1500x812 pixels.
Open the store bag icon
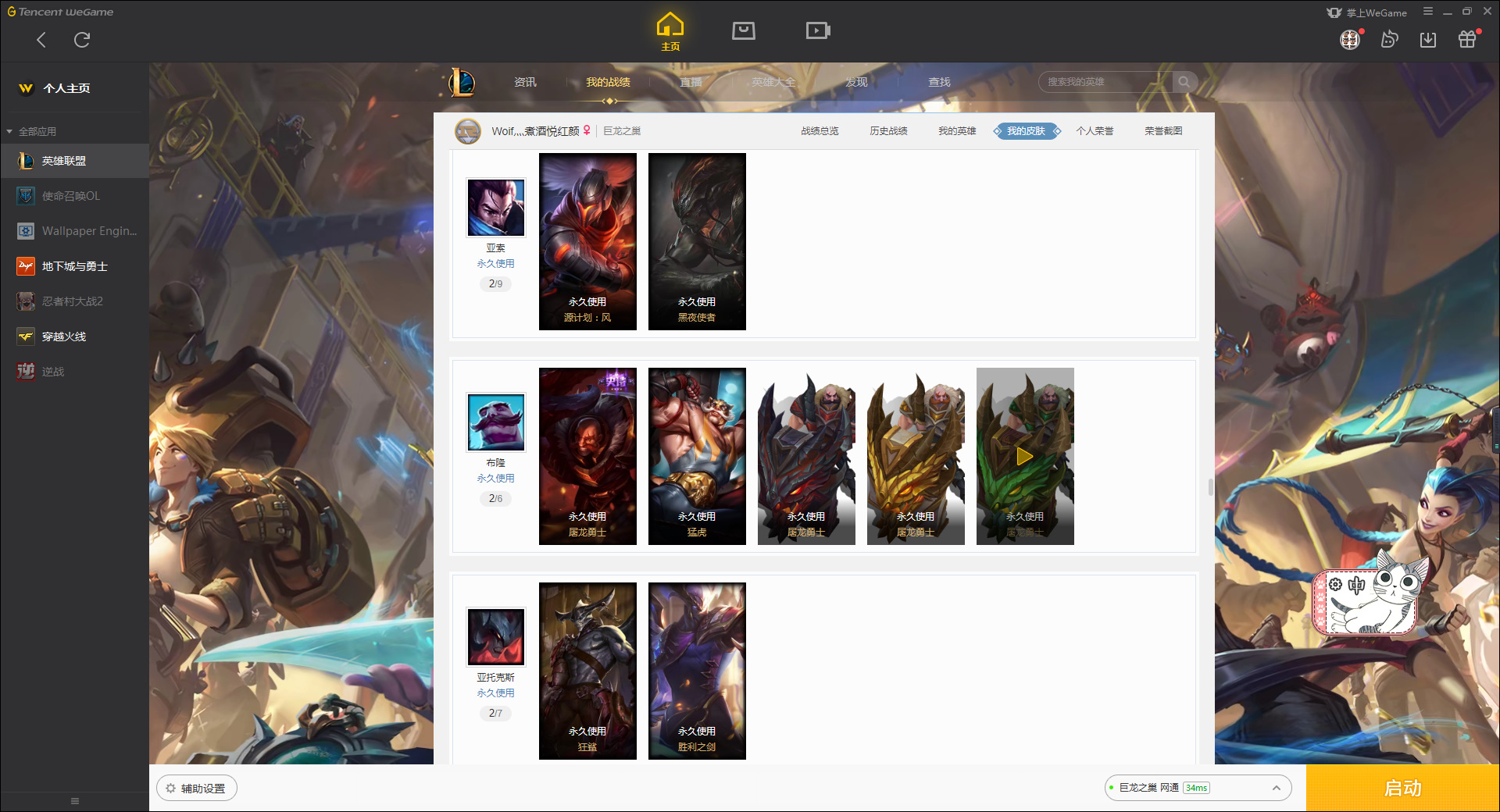click(x=744, y=30)
